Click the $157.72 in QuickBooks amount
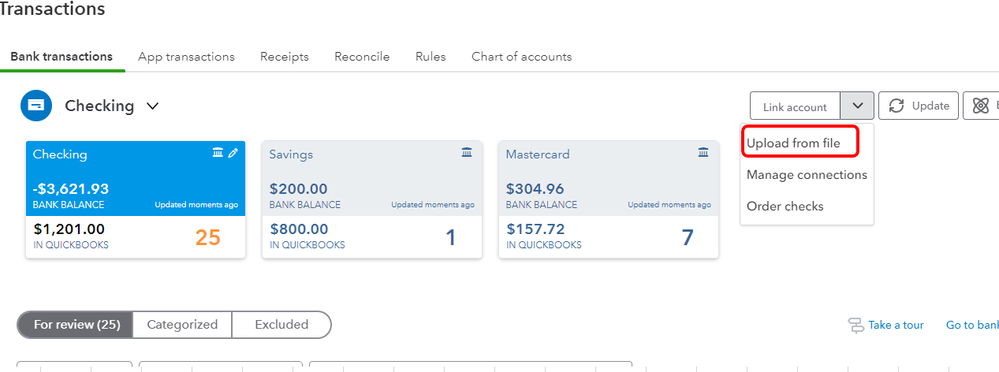Screen dimensions: 999x372 coord(535,229)
